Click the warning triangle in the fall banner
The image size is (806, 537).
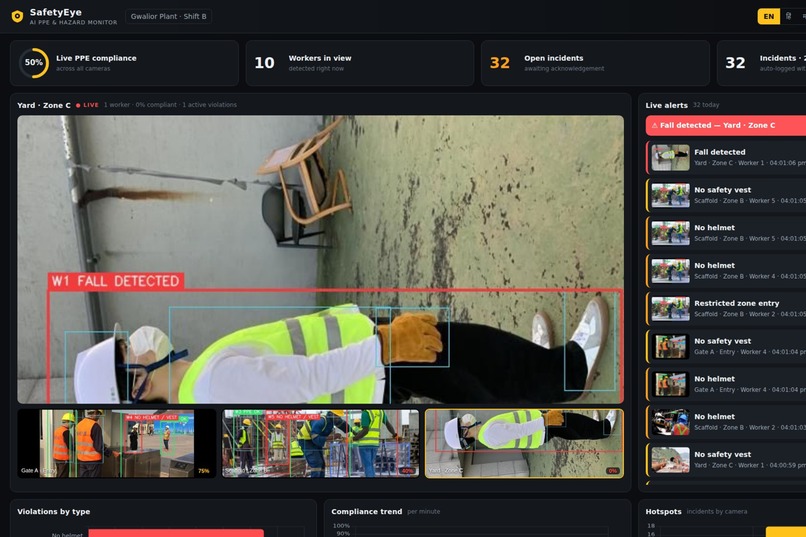point(654,125)
